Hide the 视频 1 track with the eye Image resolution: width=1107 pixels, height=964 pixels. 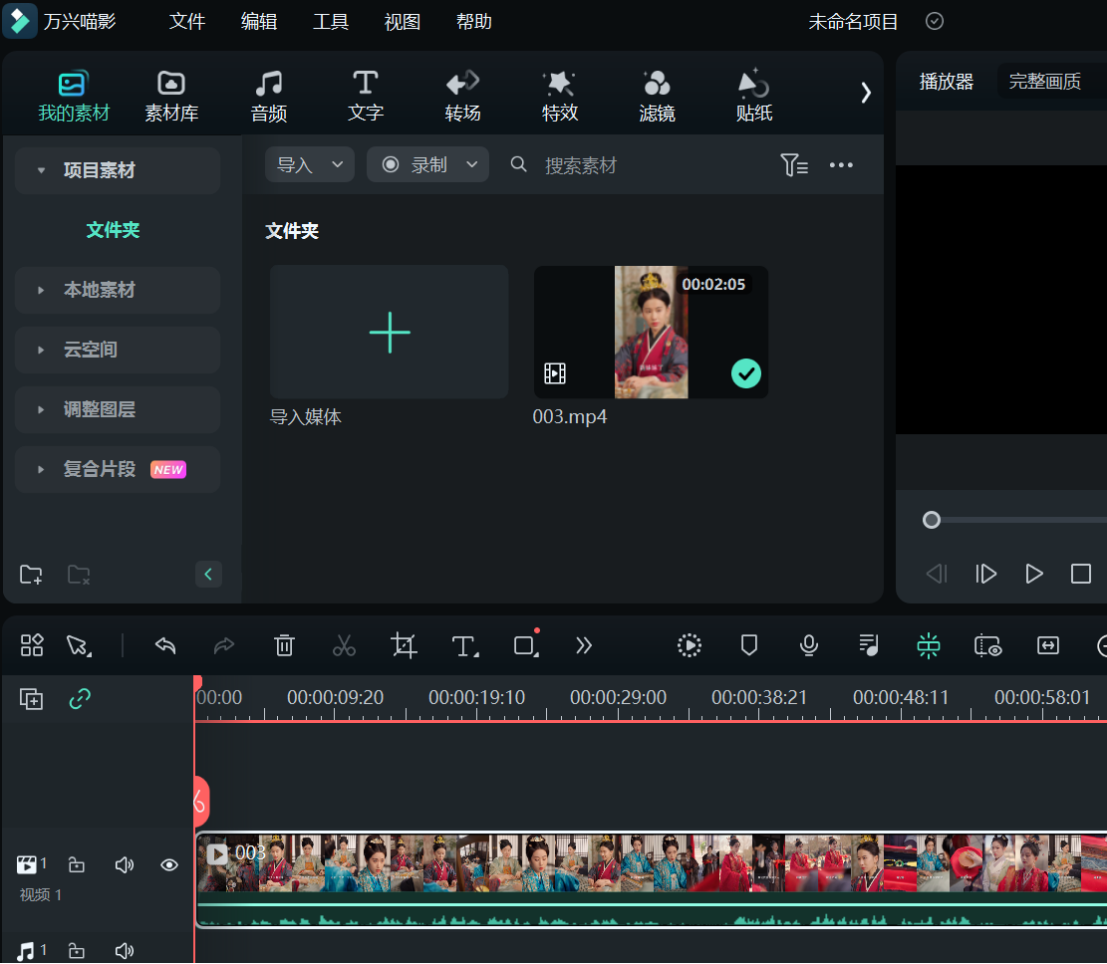click(168, 864)
